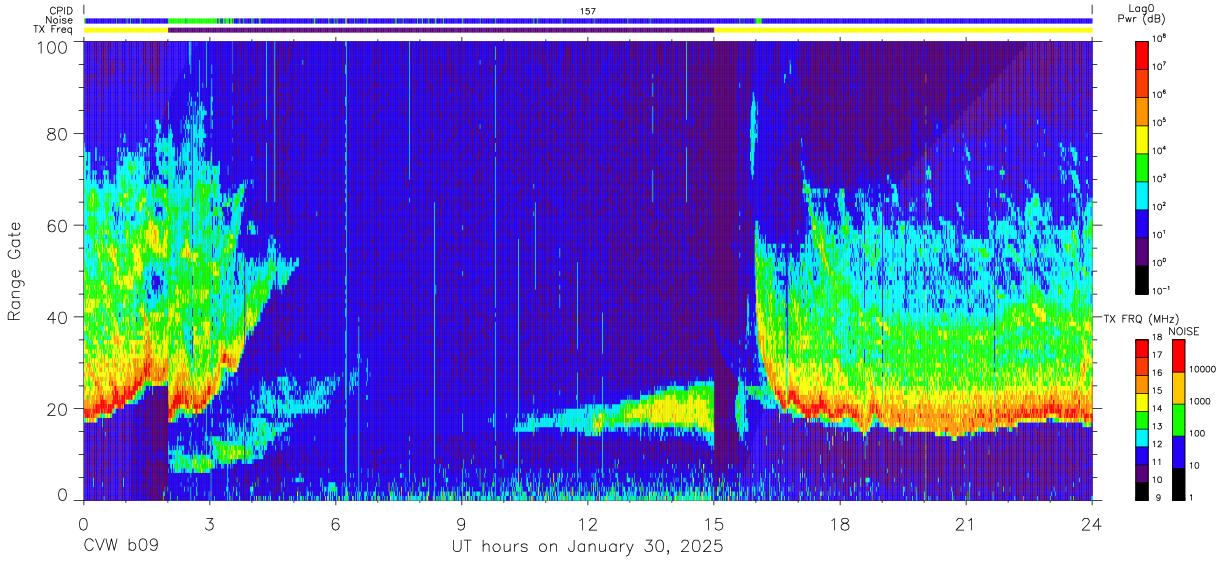Click the orange NOISE swatch 1000–10000
1228x567 pixels.
point(1177,388)
